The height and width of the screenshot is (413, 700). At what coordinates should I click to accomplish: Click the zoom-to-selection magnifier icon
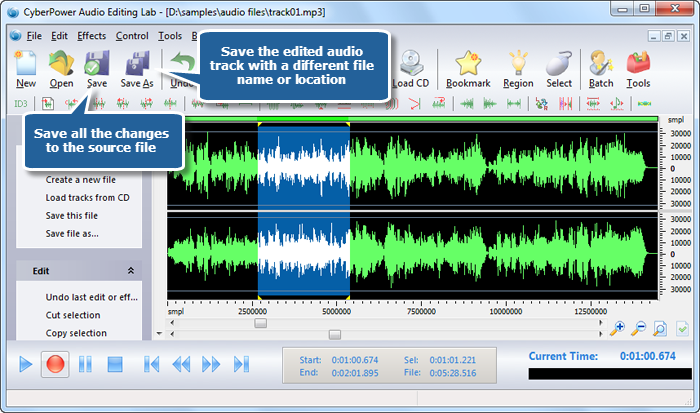coord(659,329)
